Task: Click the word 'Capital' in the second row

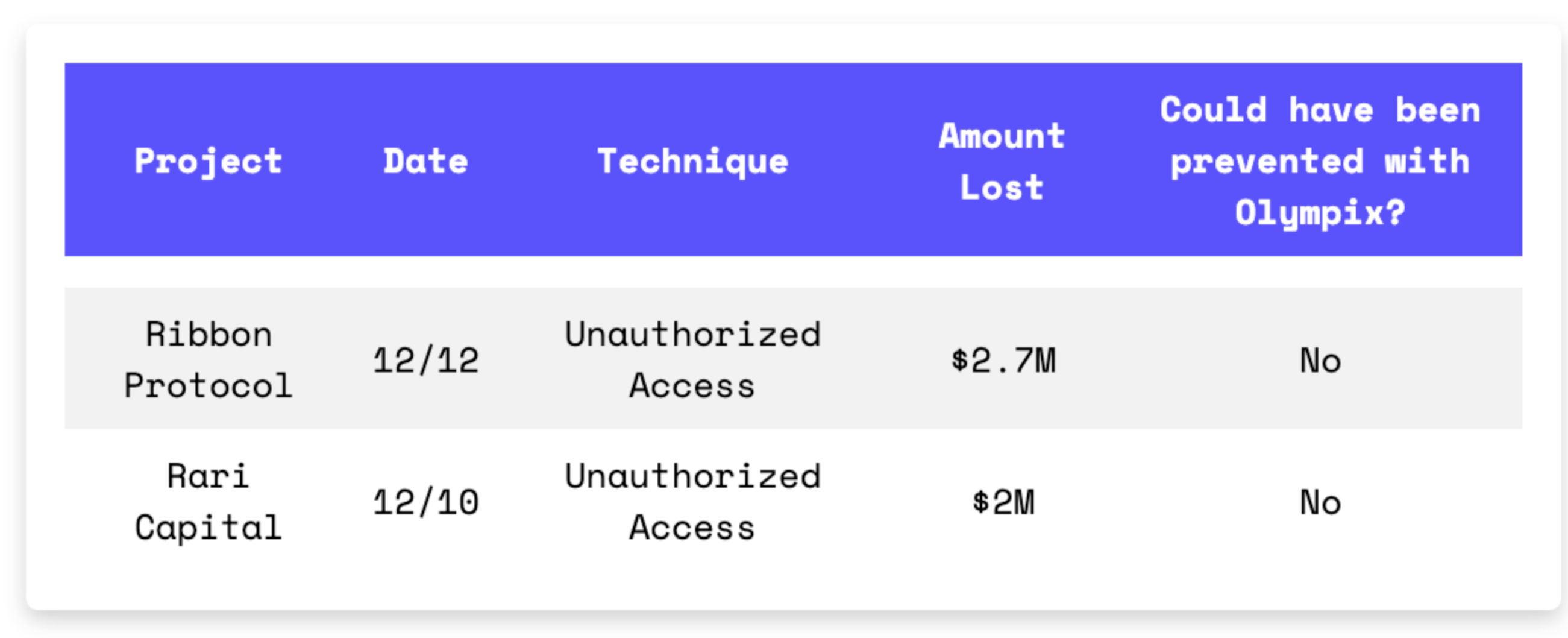Action: tap(208, 528)
